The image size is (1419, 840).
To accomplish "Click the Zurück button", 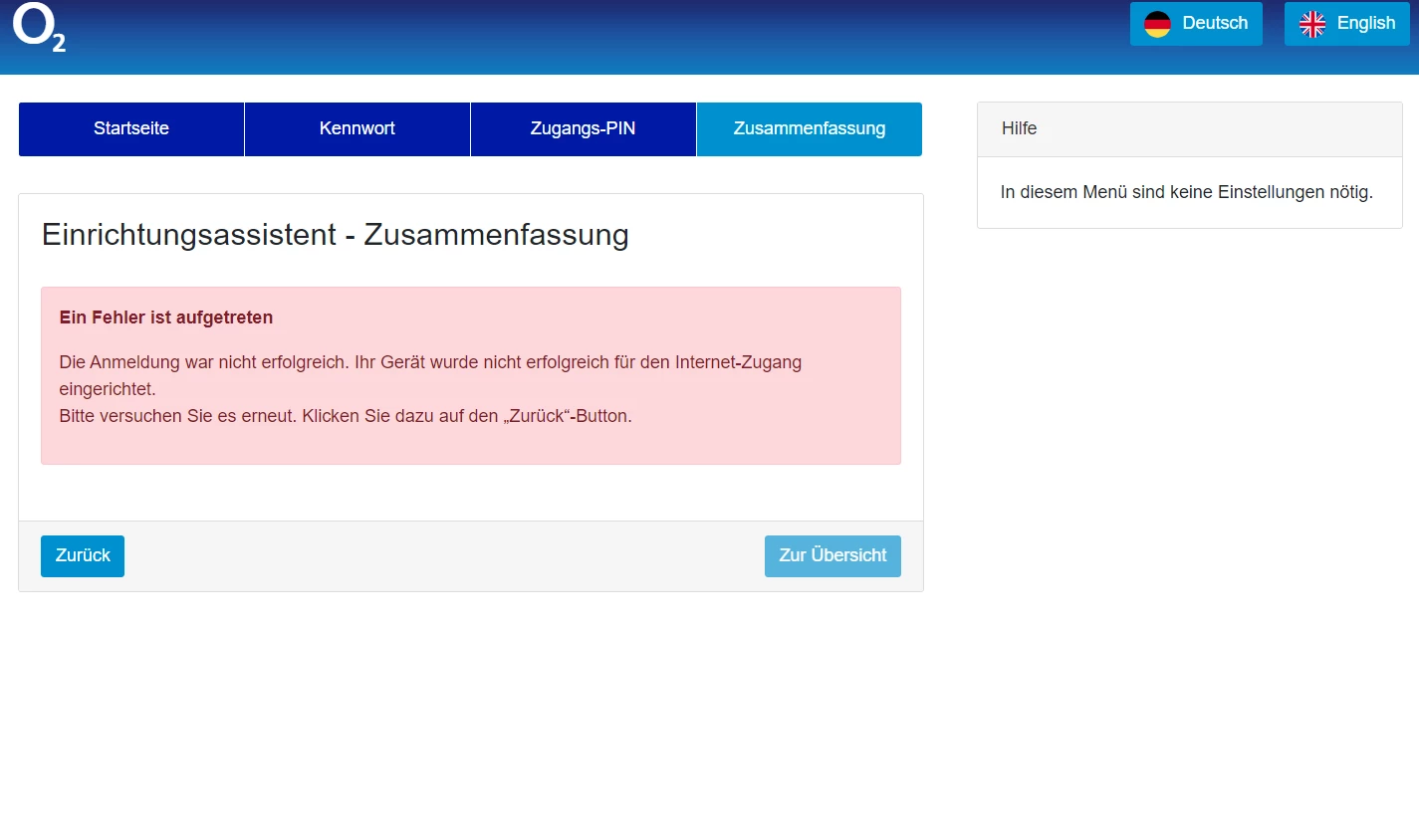I will pos(83,556).
